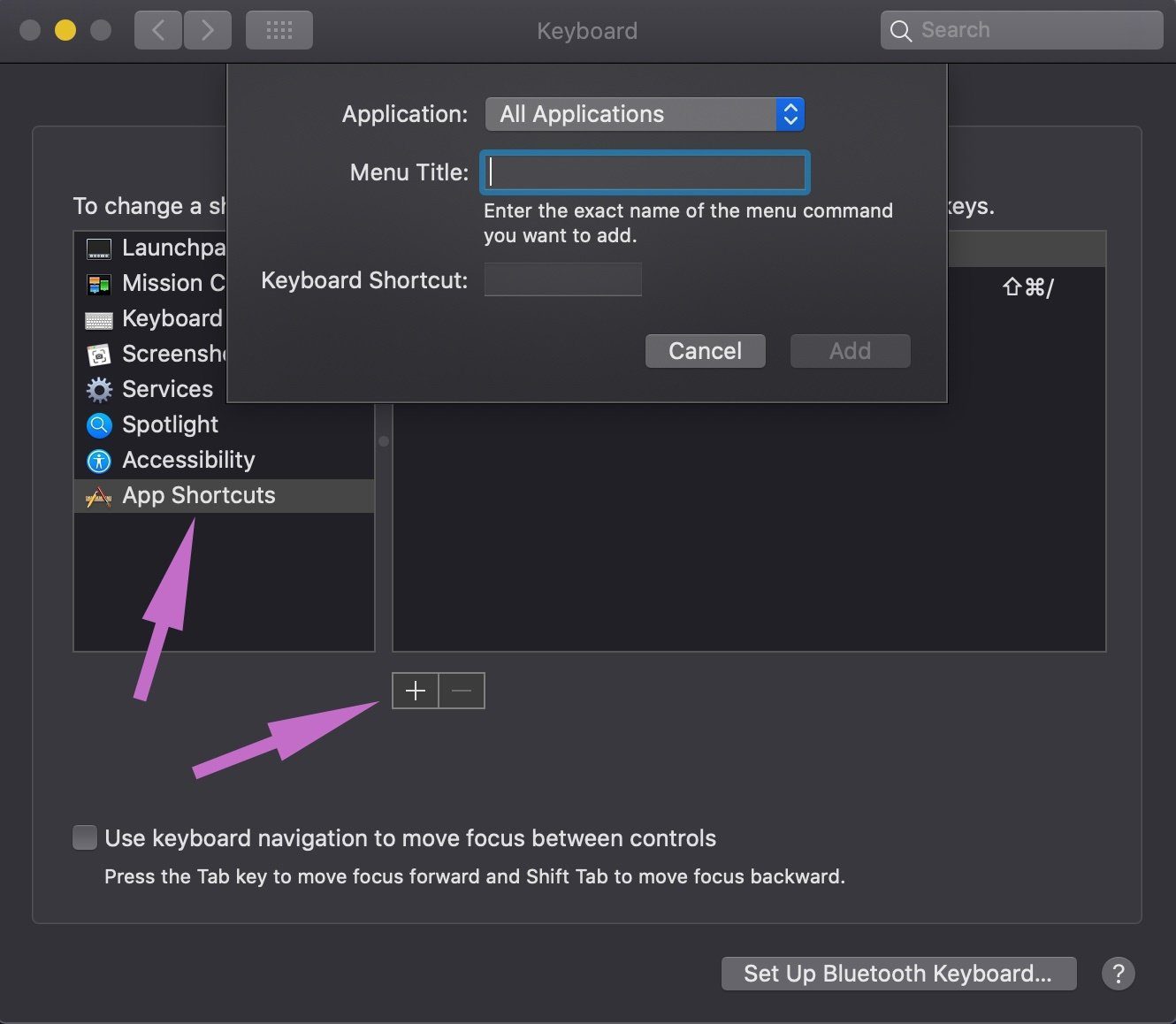Show all preferences grid button
Image resolution: width=1176 pixels, height=1024 pixels.
[x=279, y=30]
